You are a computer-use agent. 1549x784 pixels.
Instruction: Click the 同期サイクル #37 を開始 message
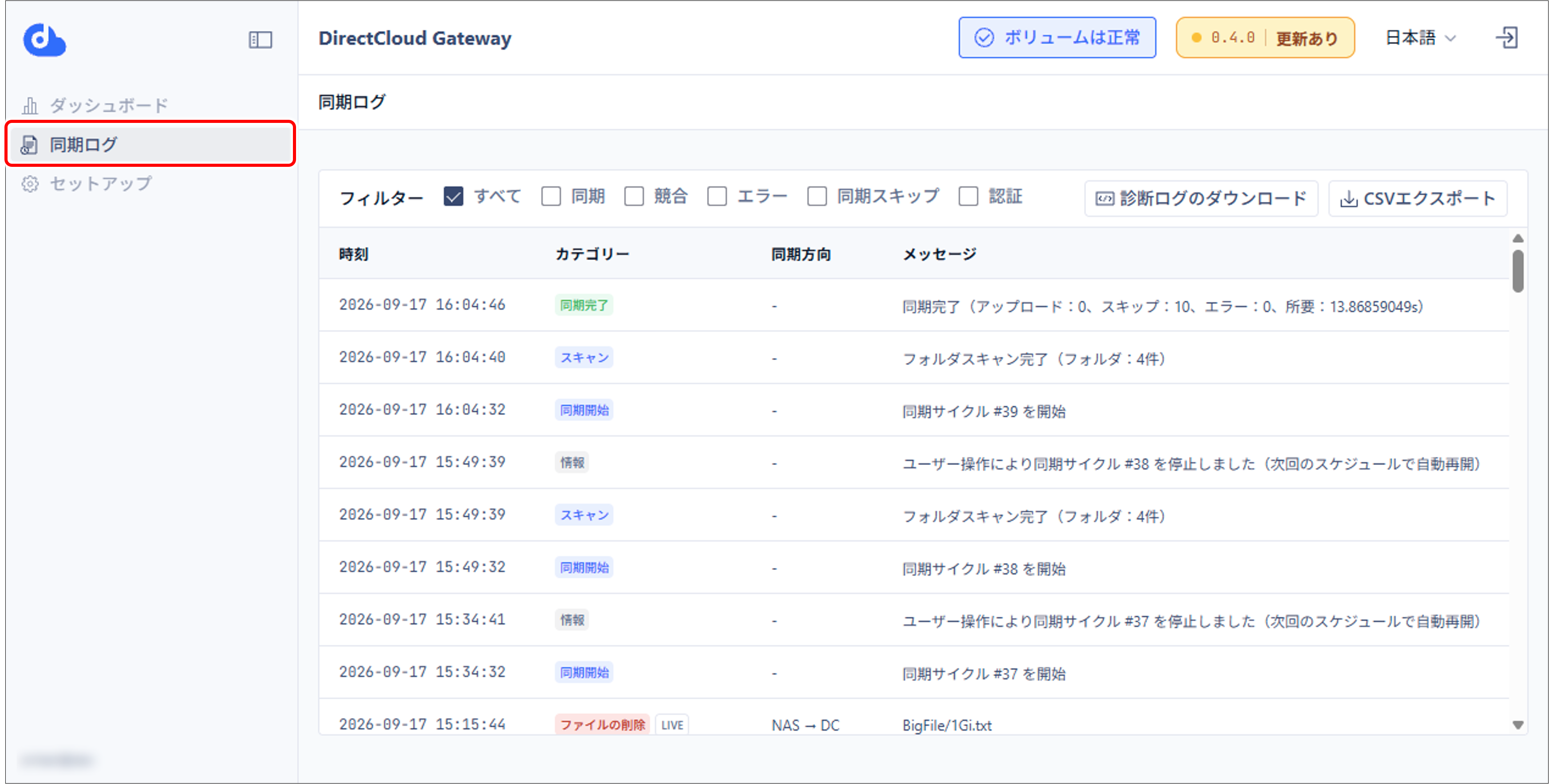(984, 674)
